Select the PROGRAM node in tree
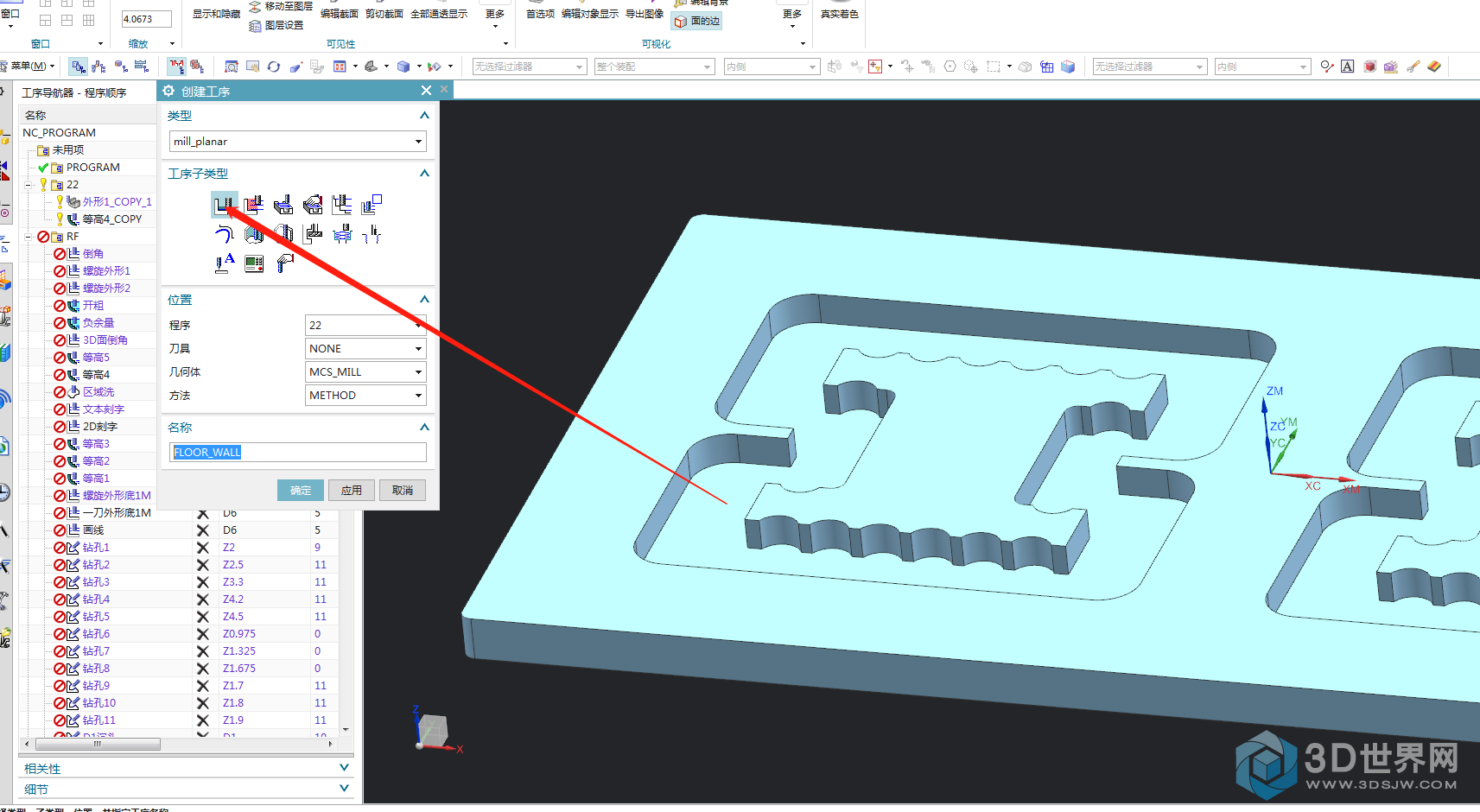The image size is (1480, 812). [x=92, y=167]
